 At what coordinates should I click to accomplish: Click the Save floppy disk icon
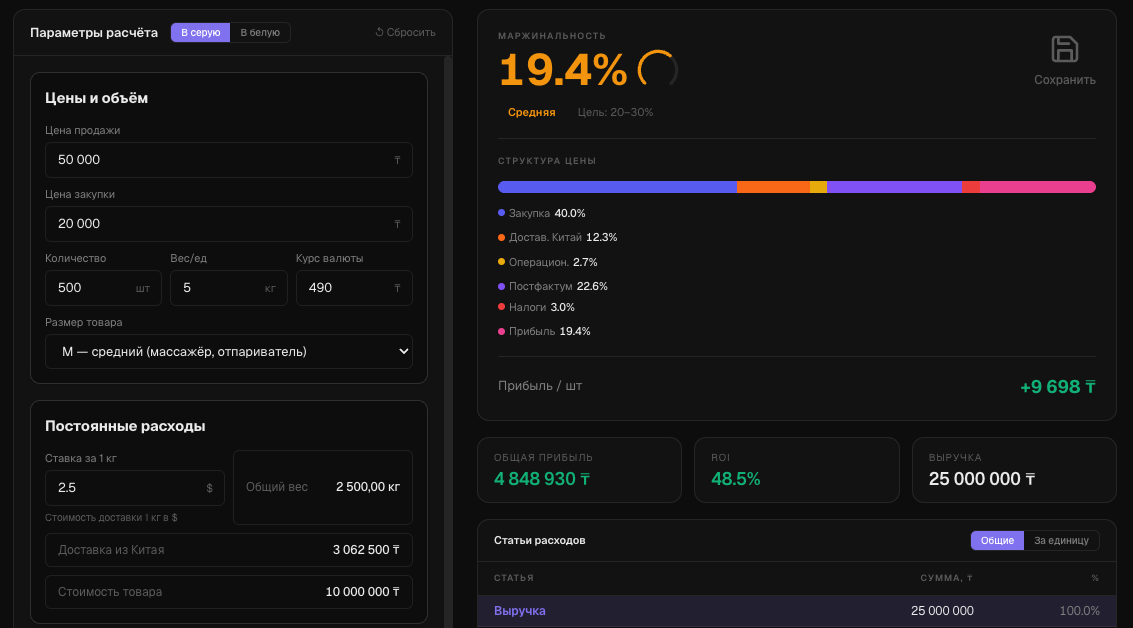click(x=1064, y=49)
